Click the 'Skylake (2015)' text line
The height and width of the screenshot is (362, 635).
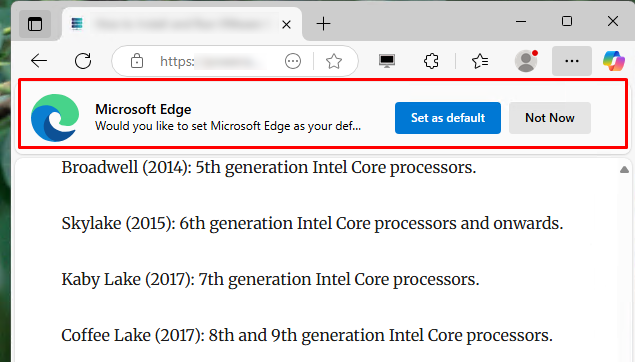(312, 223)
